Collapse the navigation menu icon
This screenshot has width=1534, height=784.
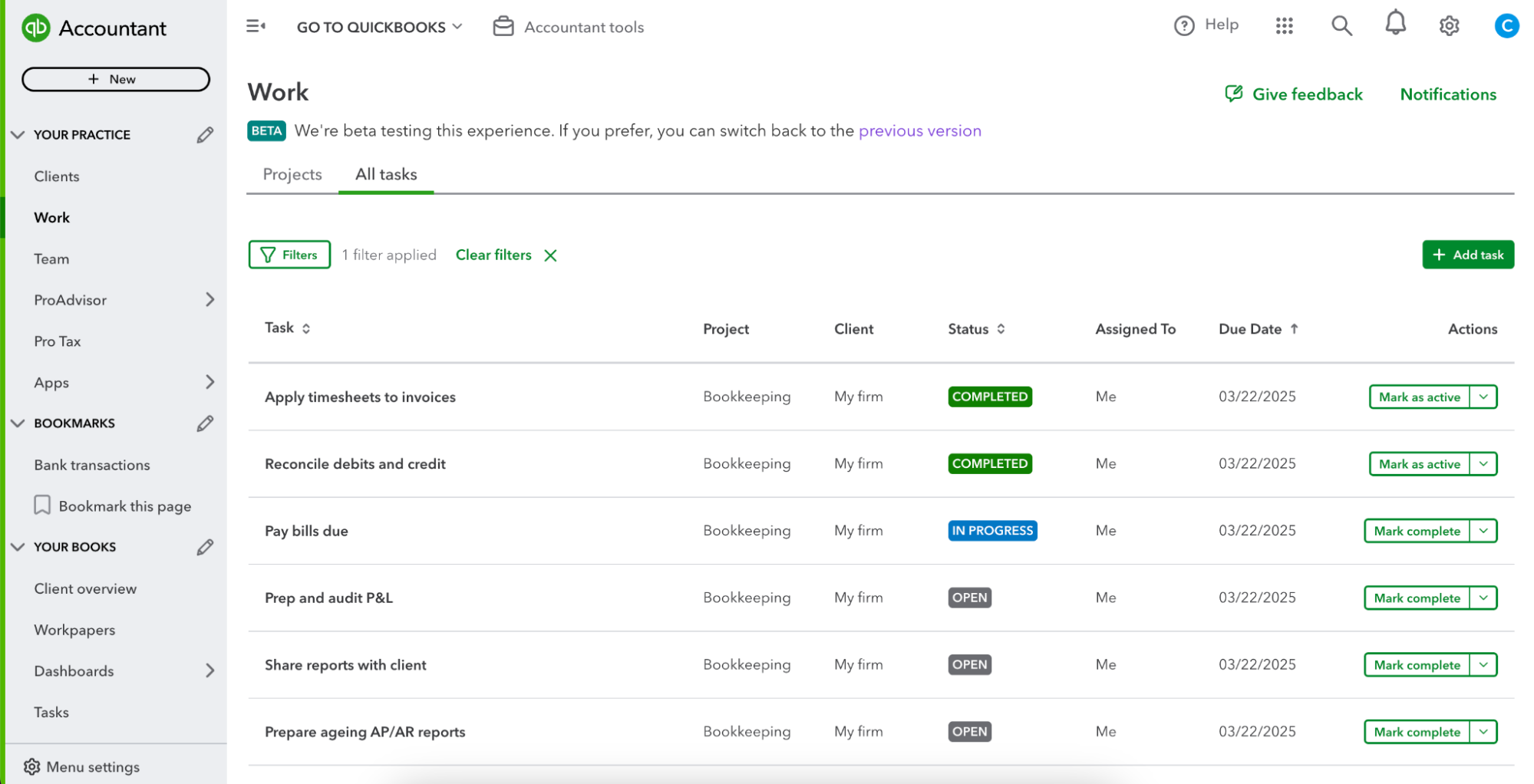(256, 26)
